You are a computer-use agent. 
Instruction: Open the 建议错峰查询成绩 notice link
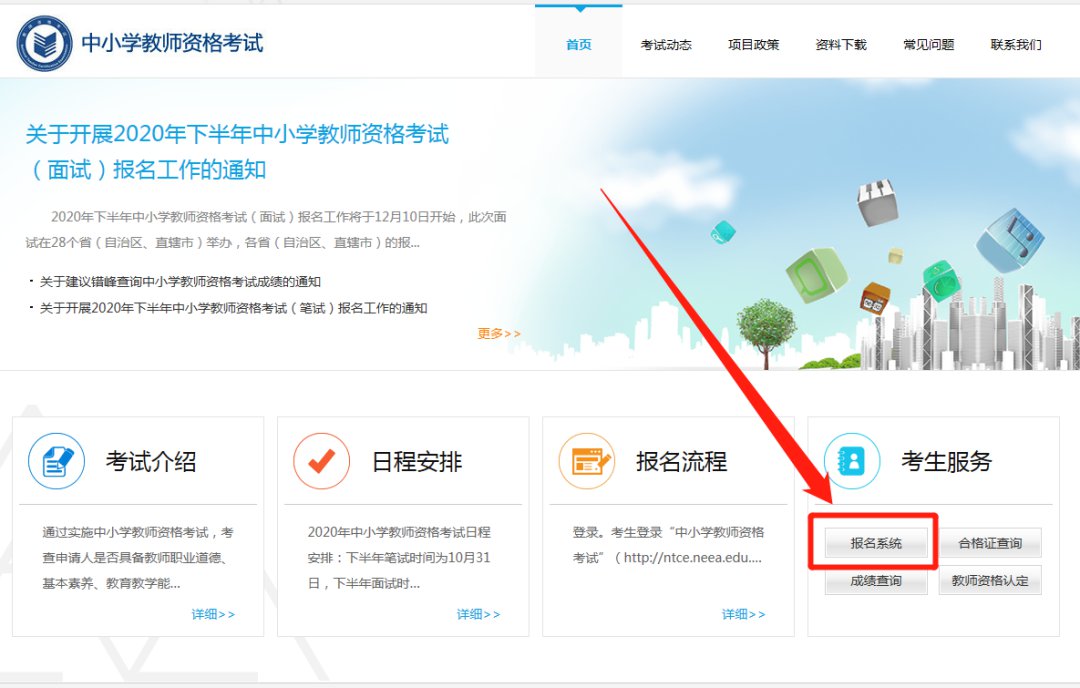tap(180, 282)
